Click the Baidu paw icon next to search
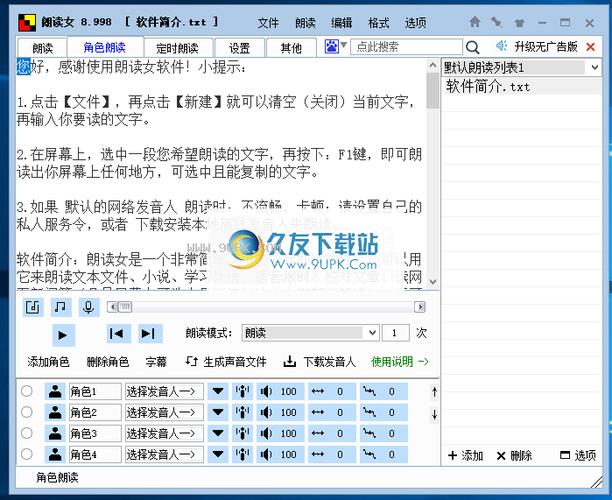 tap(332, 47)
